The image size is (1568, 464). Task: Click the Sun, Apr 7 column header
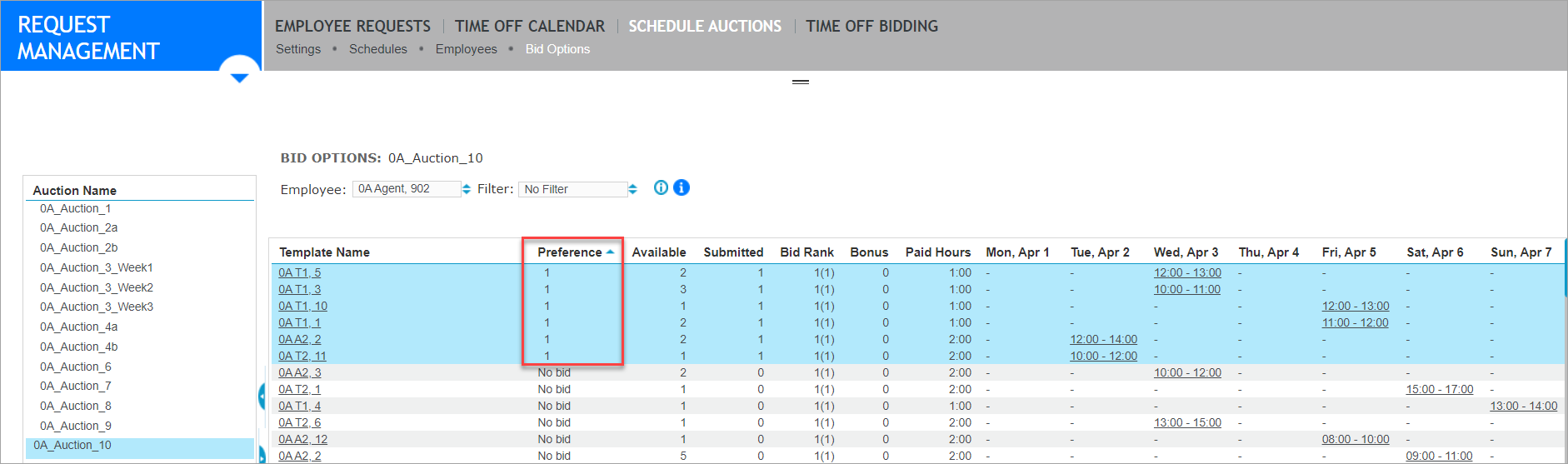pos(1521,252)
